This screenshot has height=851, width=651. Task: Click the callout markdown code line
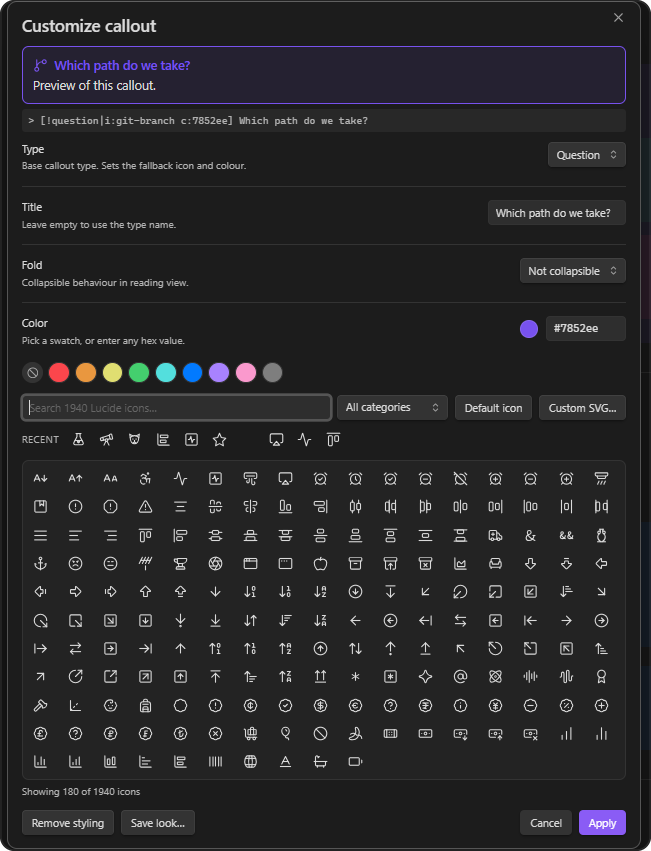pyautogui.click(x=324, y=120)
